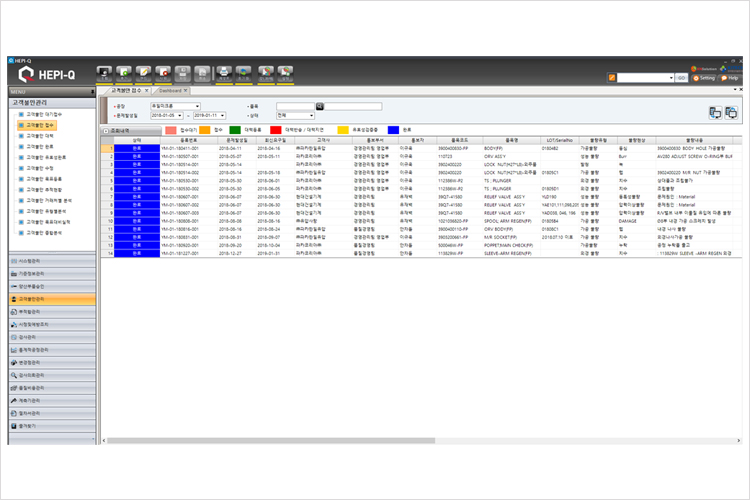
Task: Click the pin icon in the MENU header
Action: coord(91,90)
